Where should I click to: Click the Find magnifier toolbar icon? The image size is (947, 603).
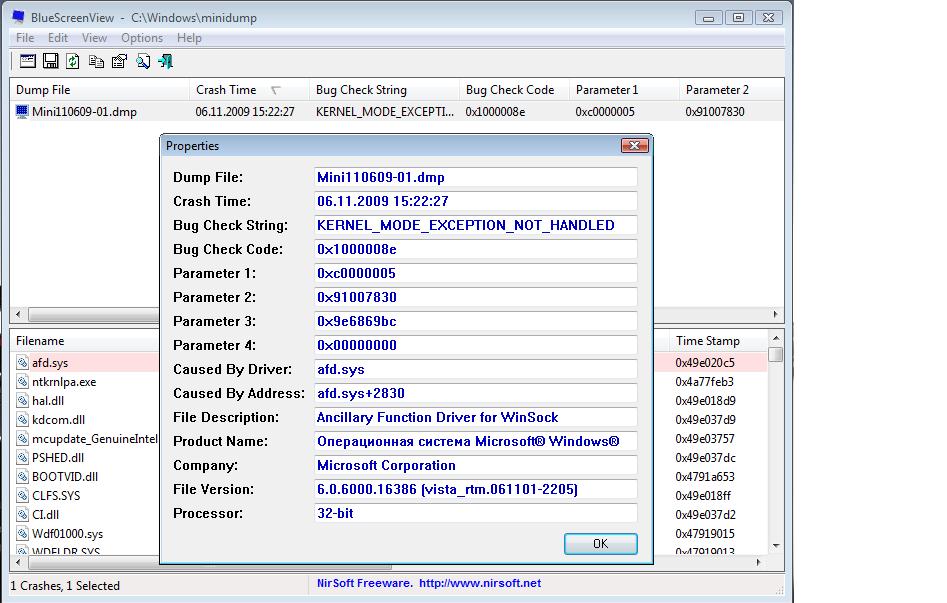click(143, 61)
